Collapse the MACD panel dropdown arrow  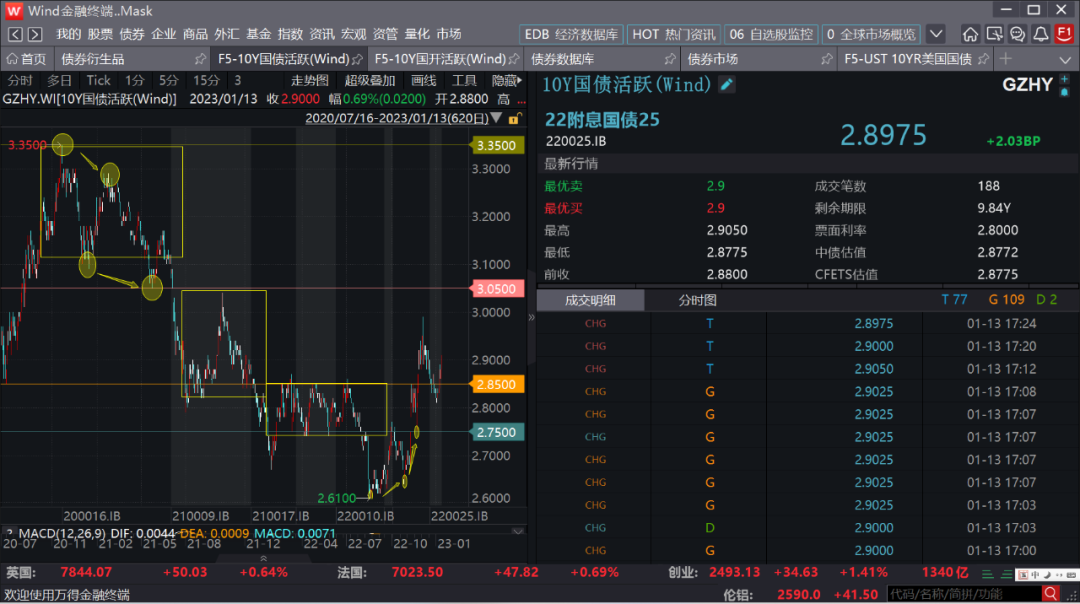518,532
